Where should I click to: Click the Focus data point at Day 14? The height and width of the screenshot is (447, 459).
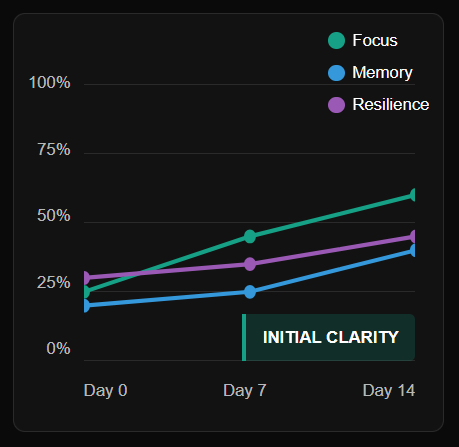412,195
